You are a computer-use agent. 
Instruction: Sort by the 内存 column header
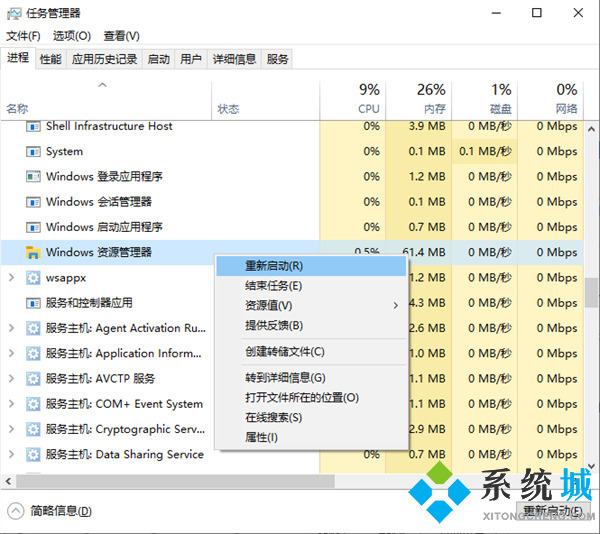419,101
